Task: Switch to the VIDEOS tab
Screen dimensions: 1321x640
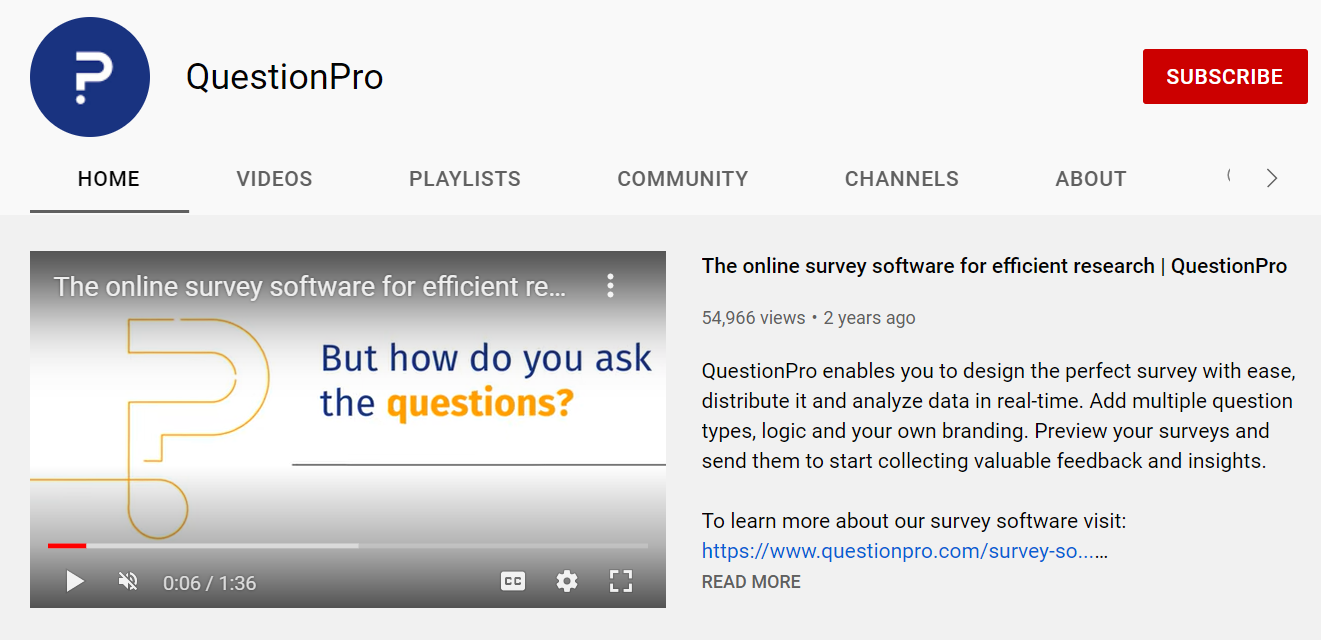Action: pyautogui.click(x=274, y=179)
